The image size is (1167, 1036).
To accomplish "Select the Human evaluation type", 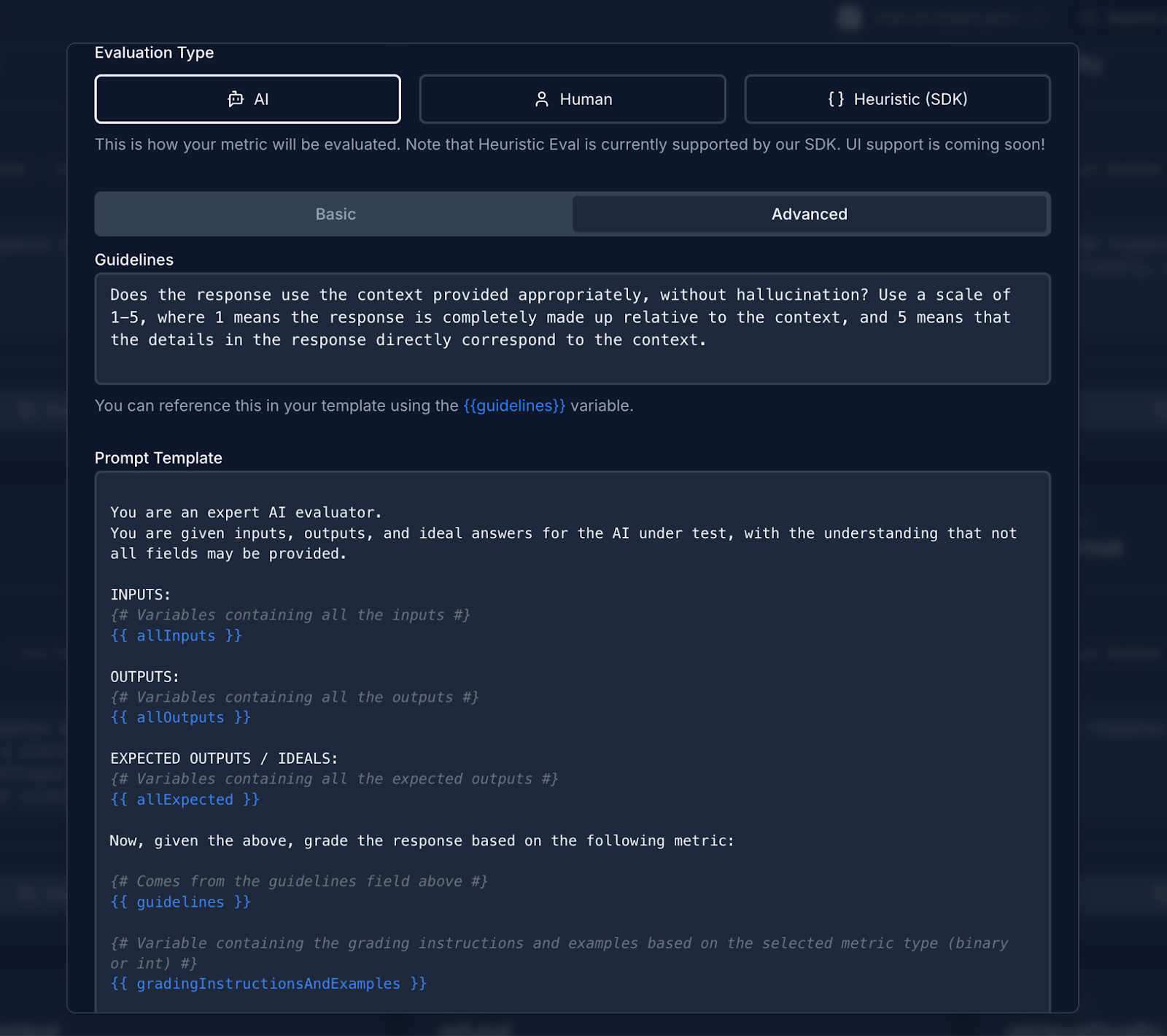I will point(573,98).
